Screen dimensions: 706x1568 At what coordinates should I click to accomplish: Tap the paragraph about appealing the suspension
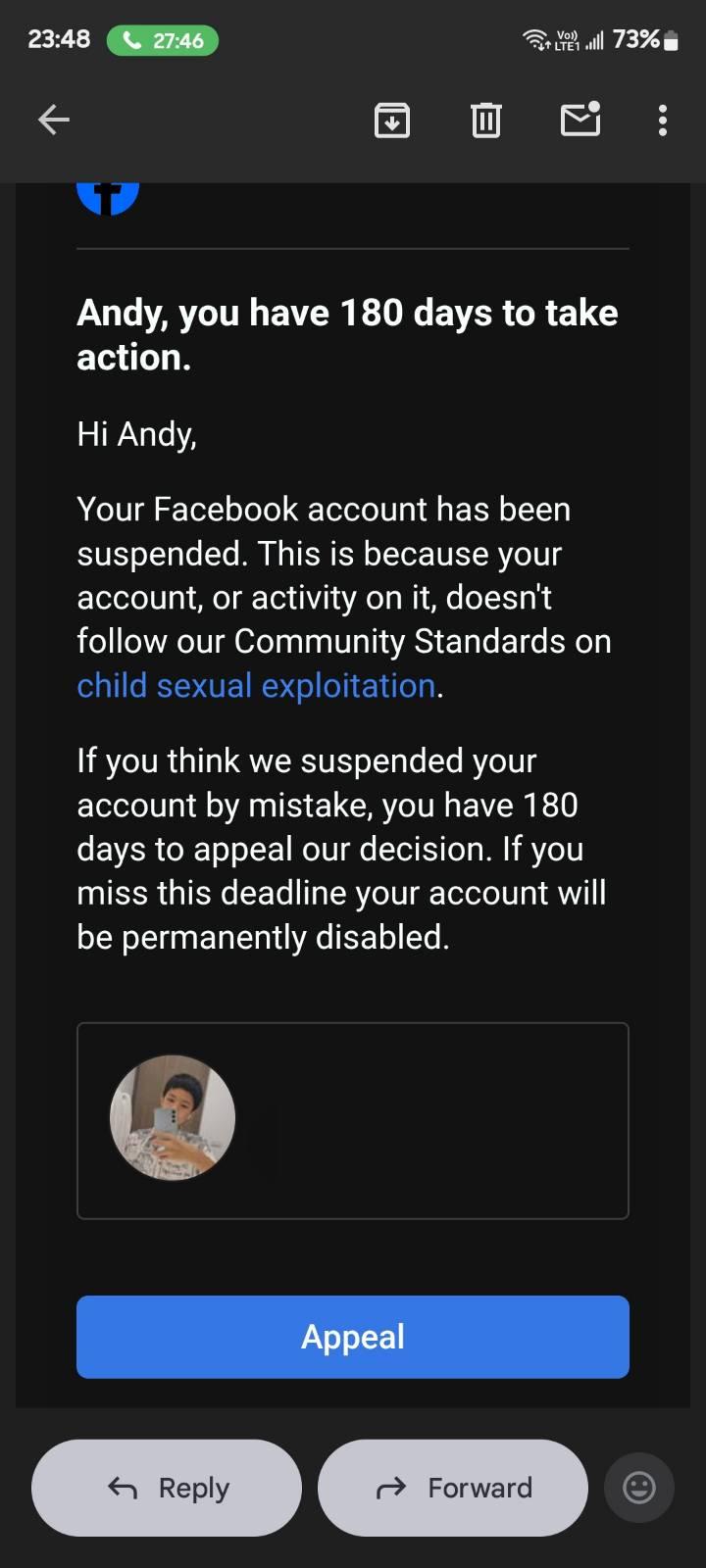tap(341, 849)
